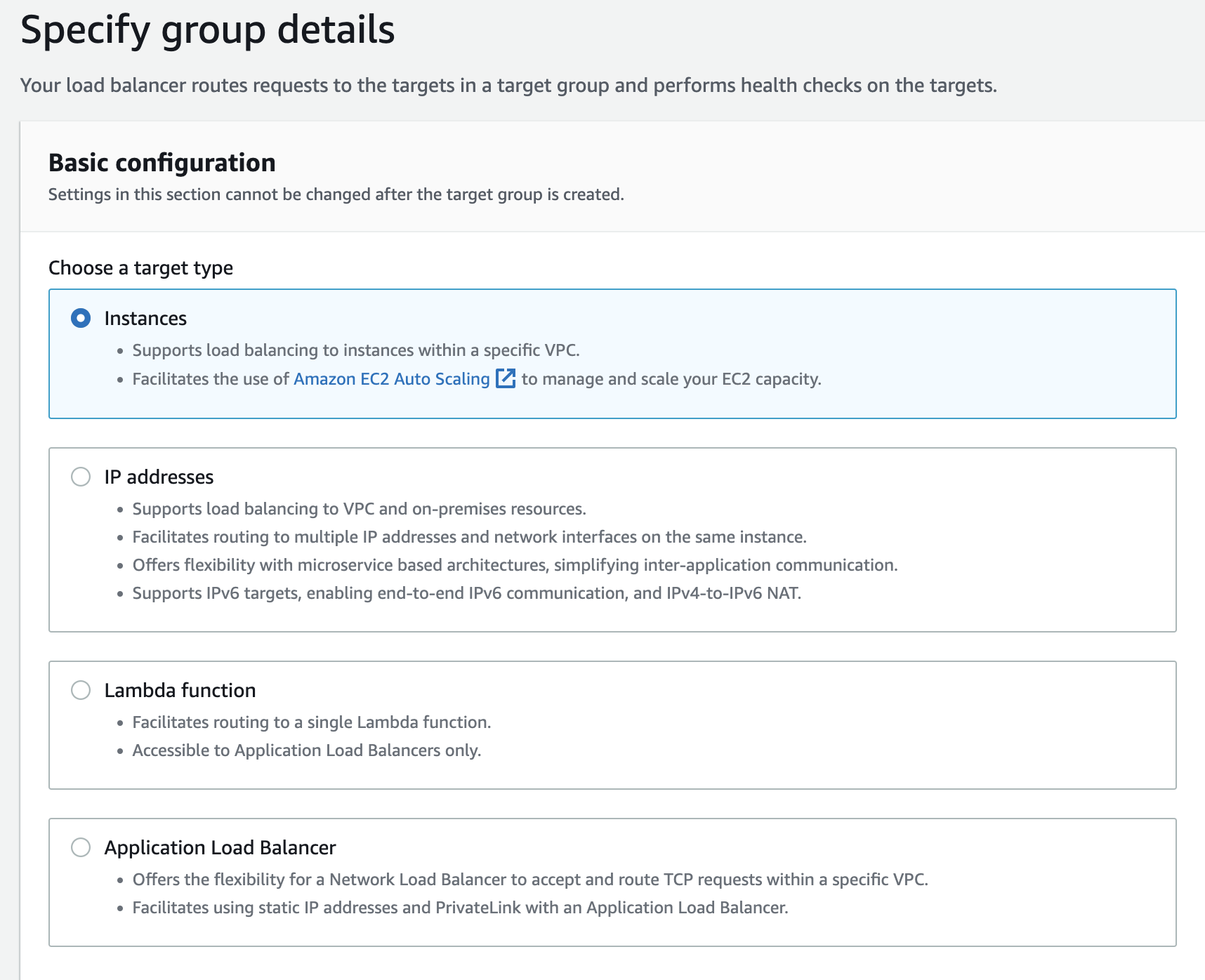Image resolution: width=1205 pixels, height=980 pixels.
Task: Click the Specify group details page title
Action: click(207, 30)
